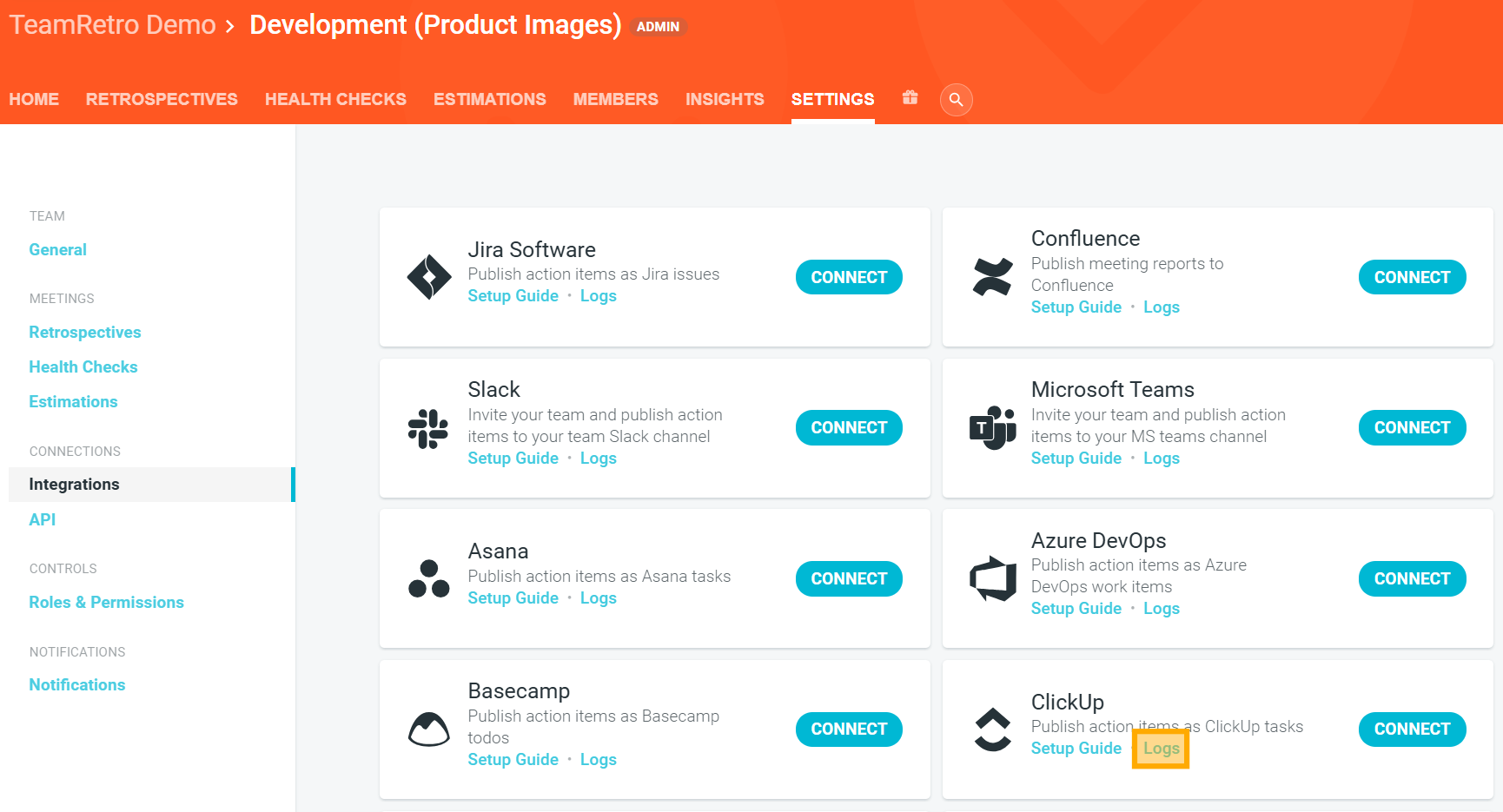Click the Azure DevOps card title
Screen dimensions: 1503x812
(x=1099, y=541)
